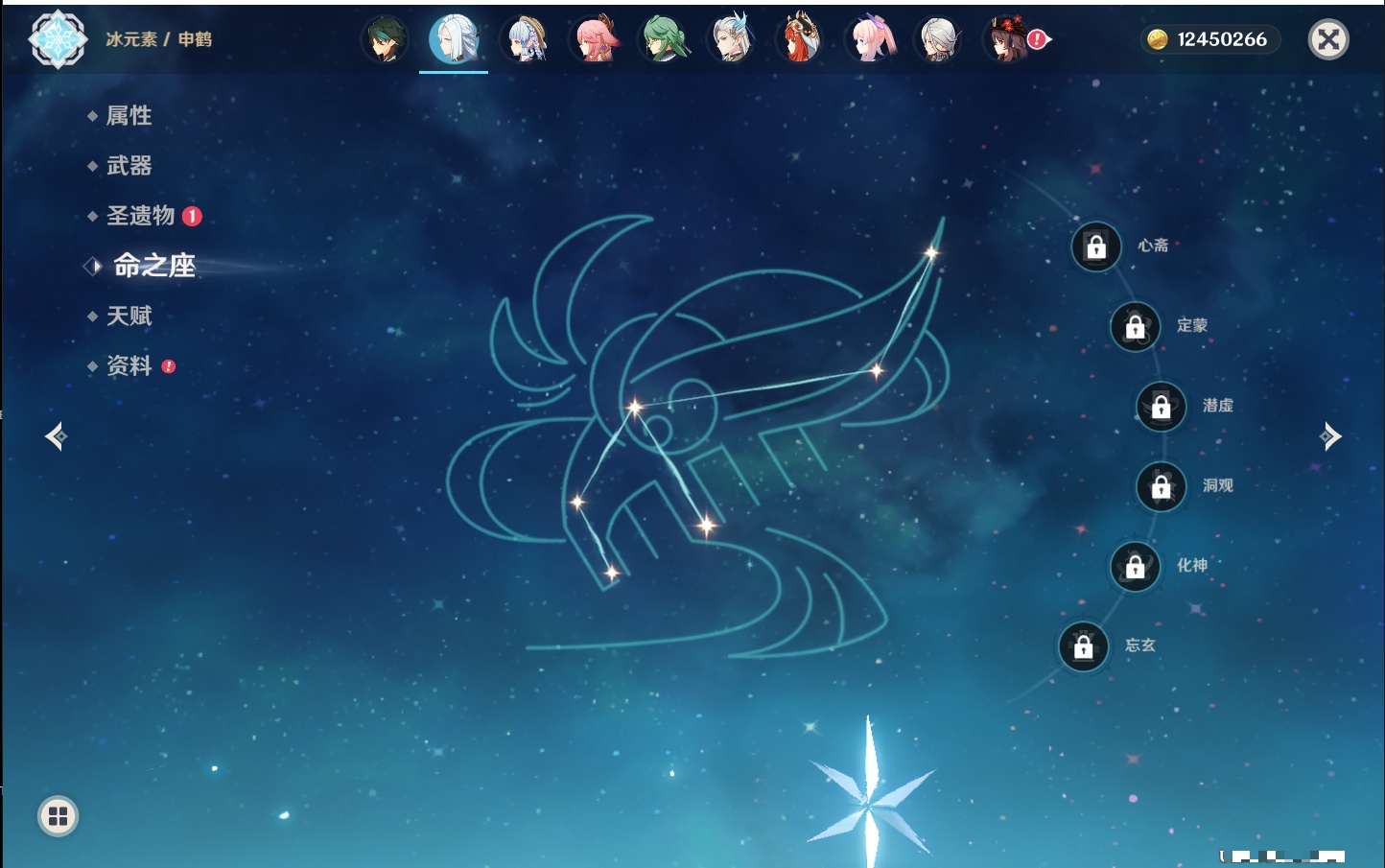Open the 圣遗物 artifacts tab
Image resolution: width=1385 pixels, height=868 pixels.
pyautogui.click(x=140, y=216)
